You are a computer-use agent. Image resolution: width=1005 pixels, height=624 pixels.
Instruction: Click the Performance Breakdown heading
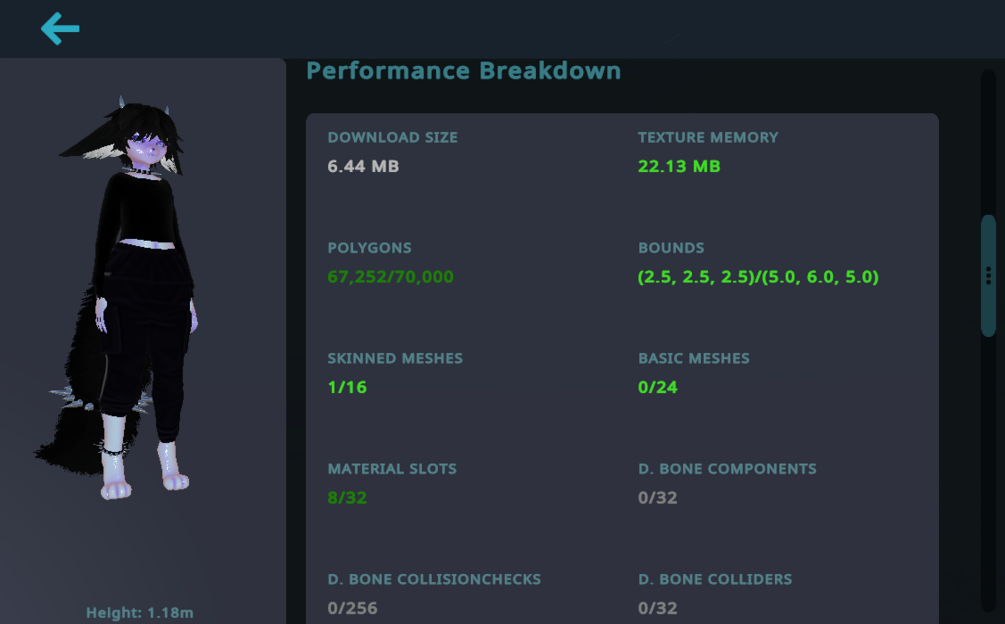pos(463,71)
